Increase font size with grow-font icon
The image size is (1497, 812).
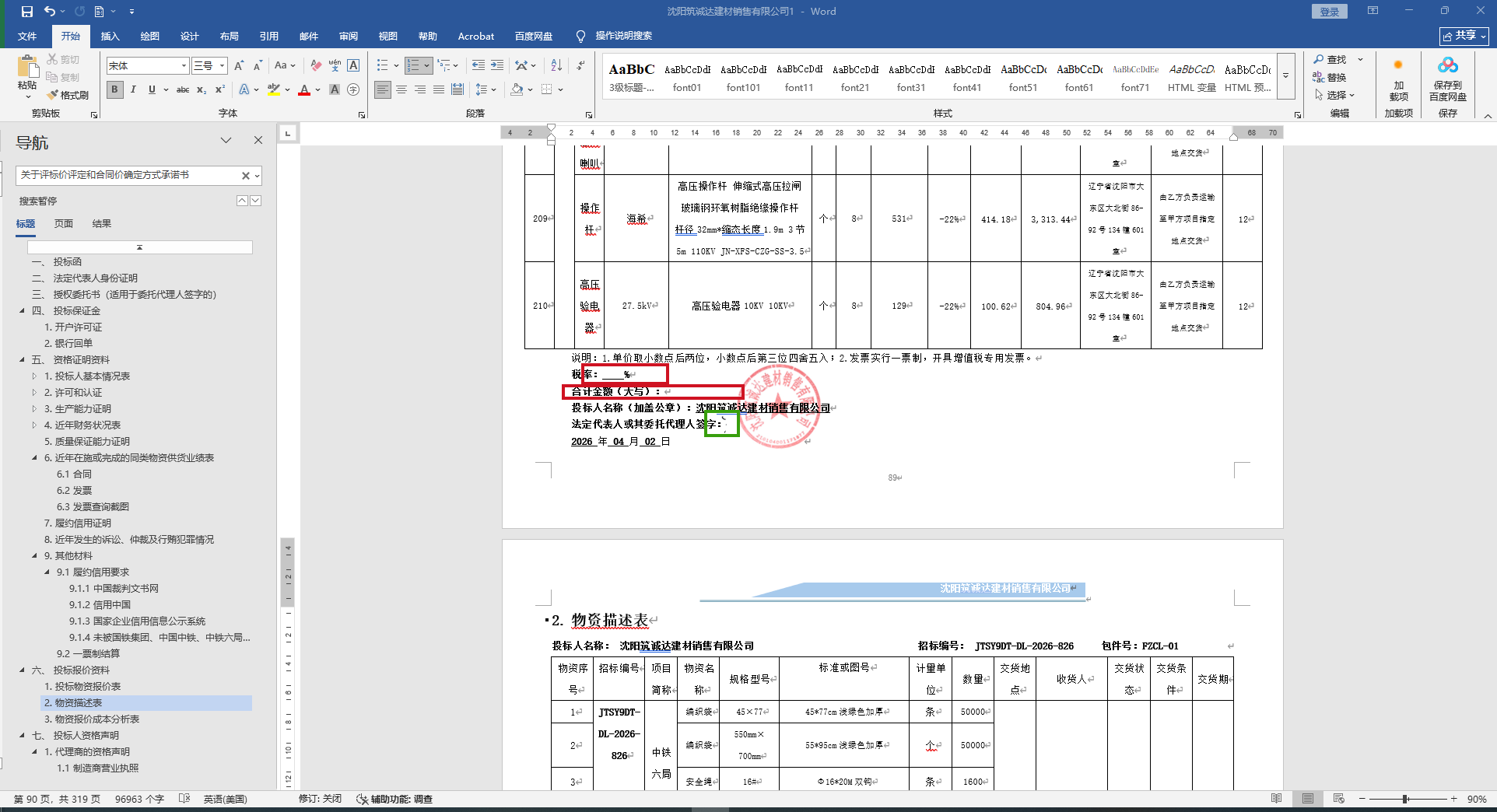[x=239, y=66]
